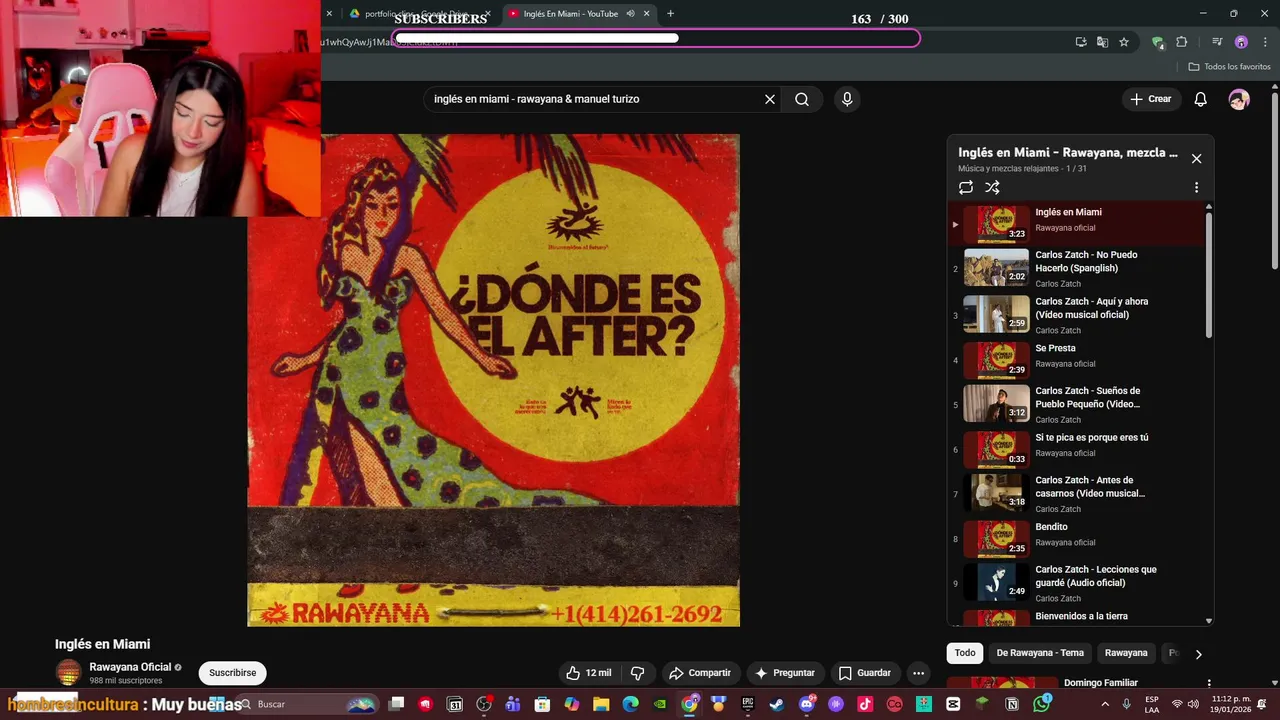The width and height of the screenshot is (1280, 720).
Task: Open the Crear create menu
Action: [1150, 99]
